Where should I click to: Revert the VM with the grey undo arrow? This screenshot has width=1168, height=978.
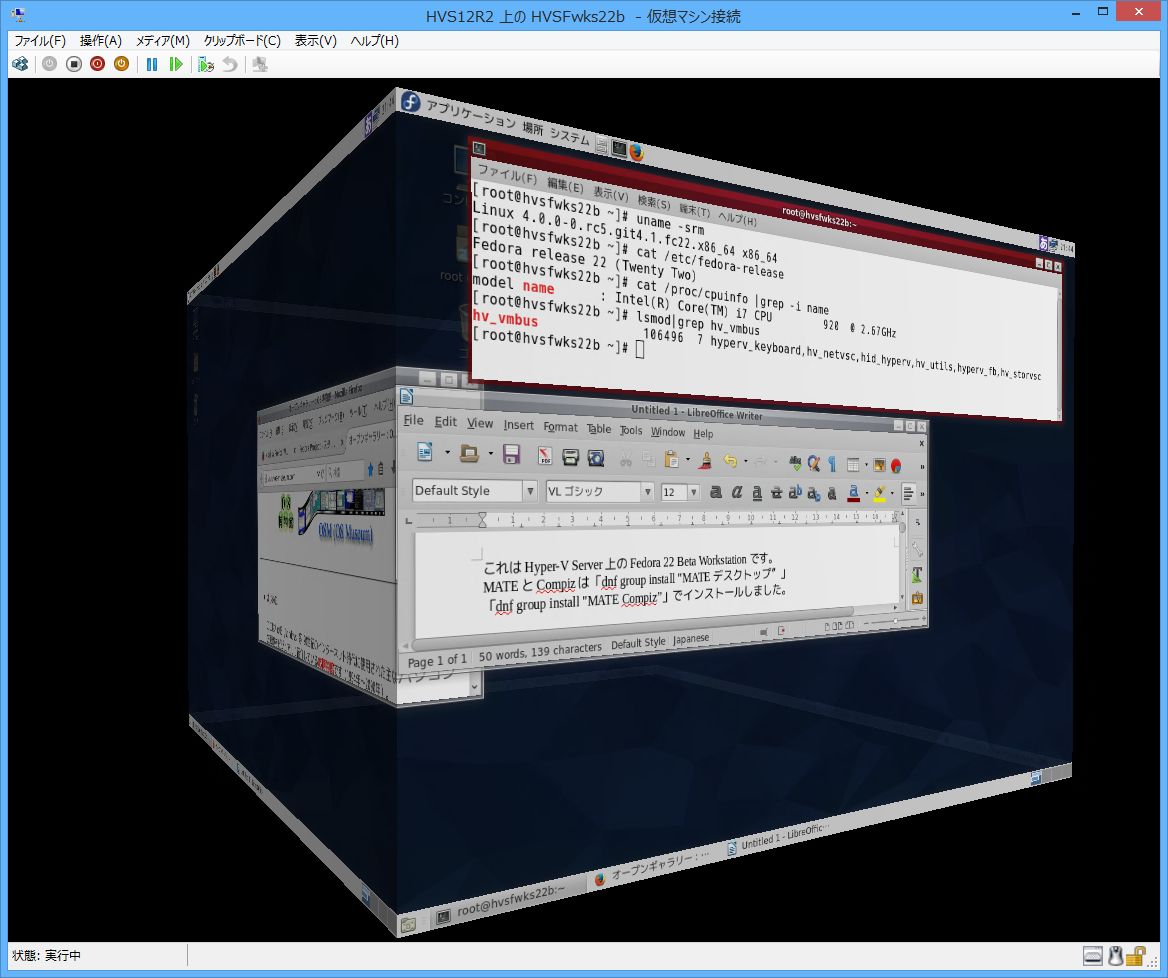click(x=229, y=64)
